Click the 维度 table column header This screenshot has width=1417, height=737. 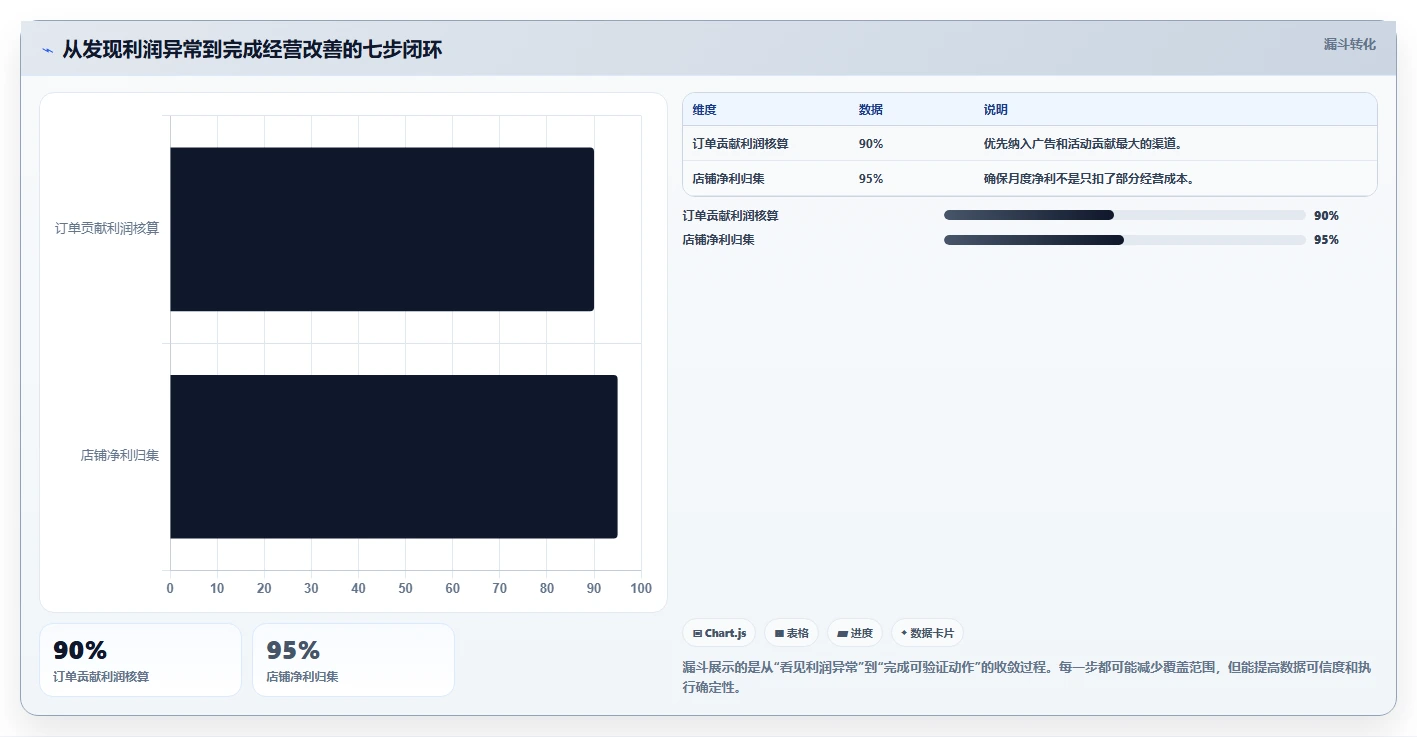(x=705, y=110)
